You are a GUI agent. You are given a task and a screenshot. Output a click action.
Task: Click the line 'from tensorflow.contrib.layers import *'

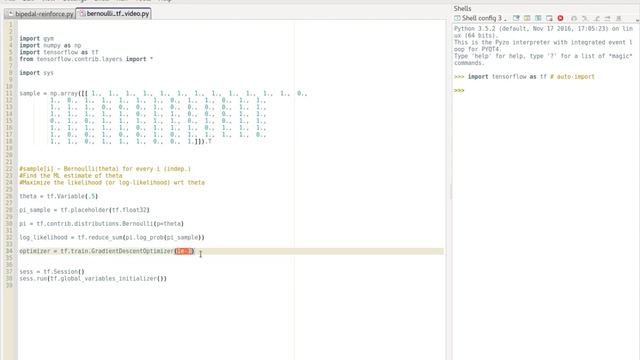[86, 59]
